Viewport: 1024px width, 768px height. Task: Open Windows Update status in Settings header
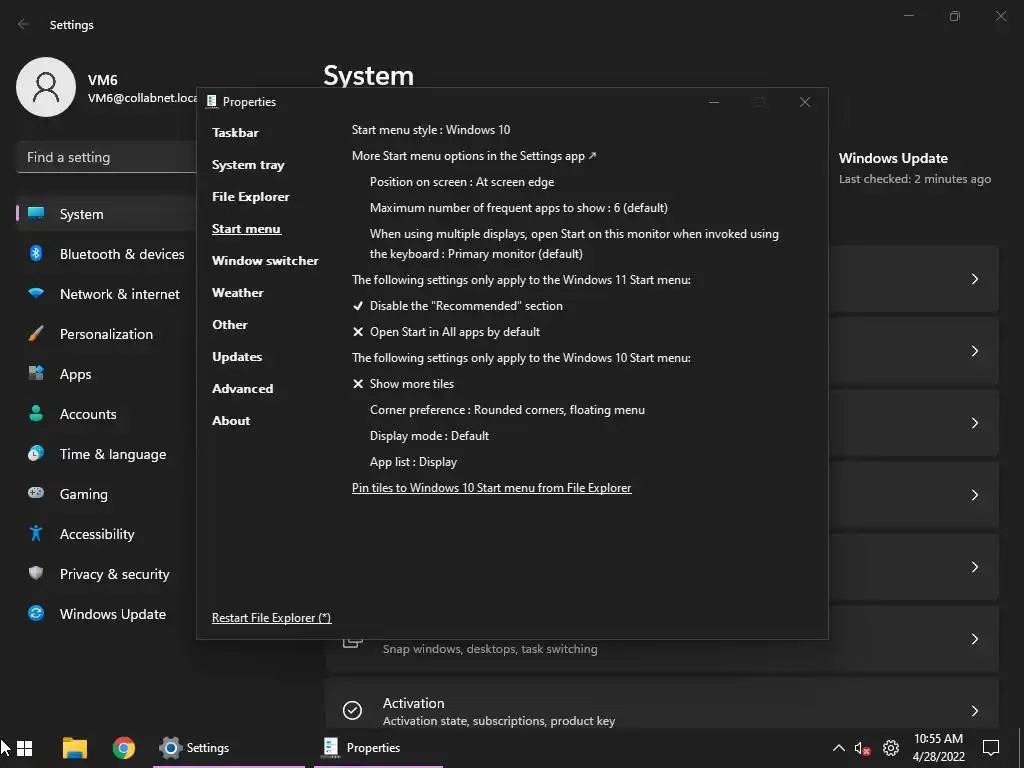(x=914, y=168)
